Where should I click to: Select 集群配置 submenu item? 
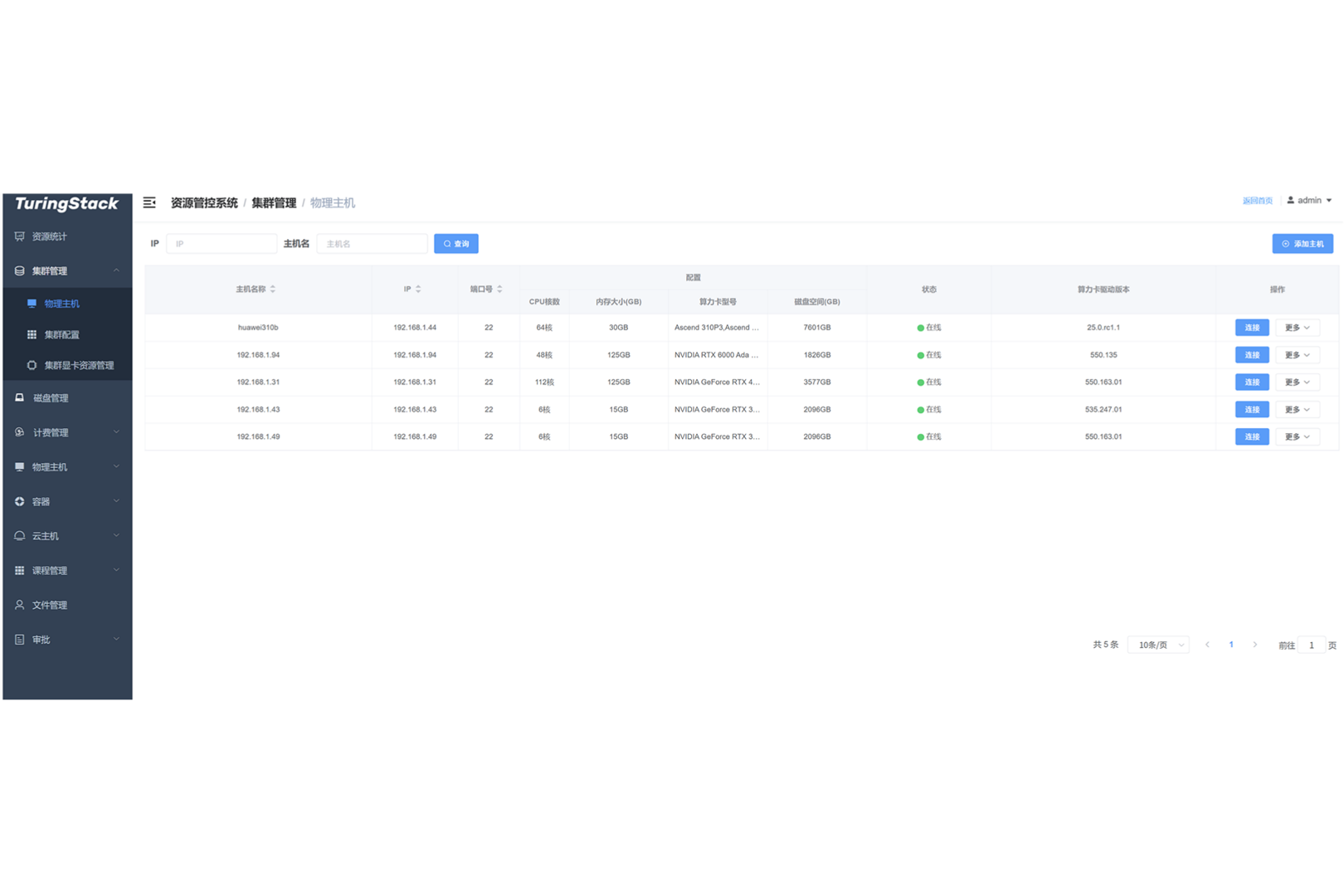67,334
